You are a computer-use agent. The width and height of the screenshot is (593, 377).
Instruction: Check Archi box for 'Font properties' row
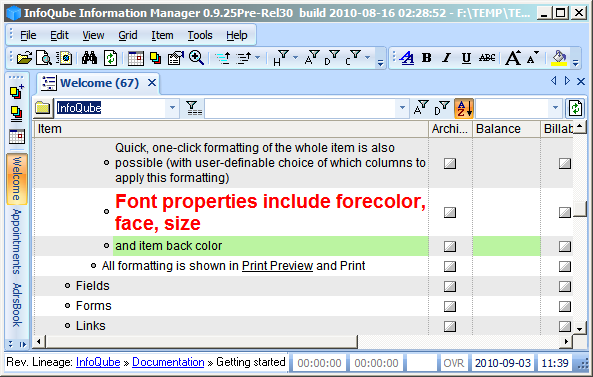450,213
